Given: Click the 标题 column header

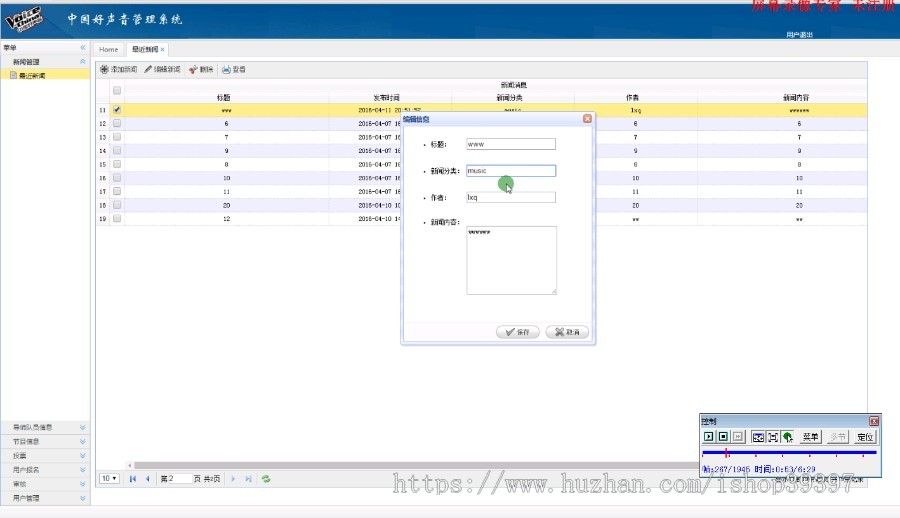Looking at the screenshot, I should pos(224,98).
